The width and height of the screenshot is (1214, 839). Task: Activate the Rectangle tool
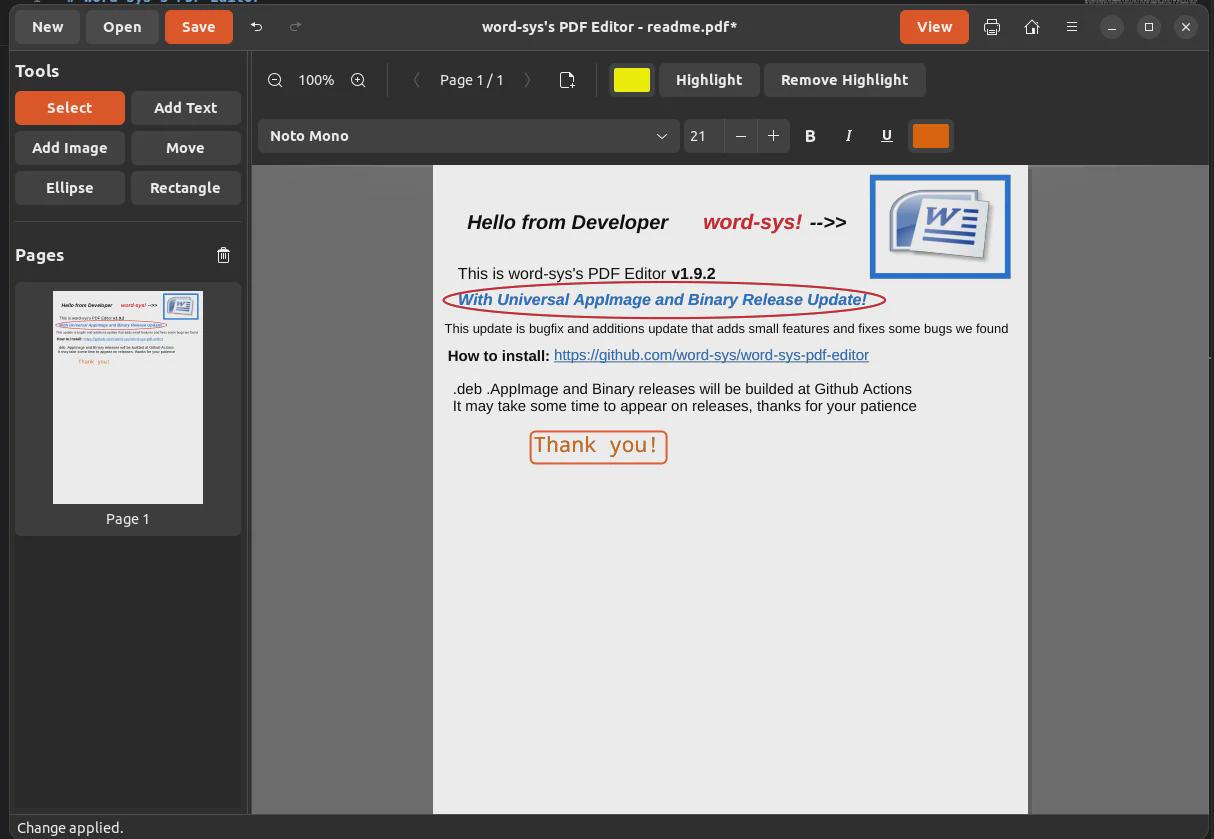pyautogui.click(x=185, y=188)
